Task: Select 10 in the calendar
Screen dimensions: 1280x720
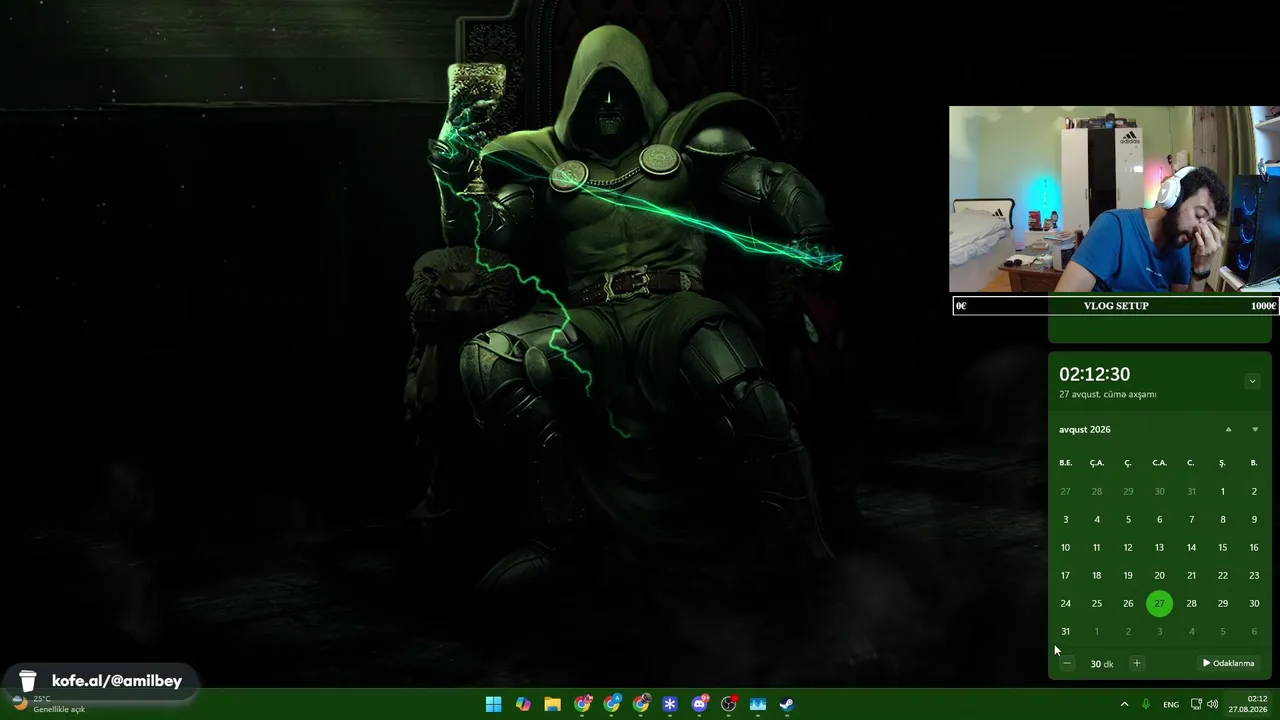Action: [x=1065, y=547]
